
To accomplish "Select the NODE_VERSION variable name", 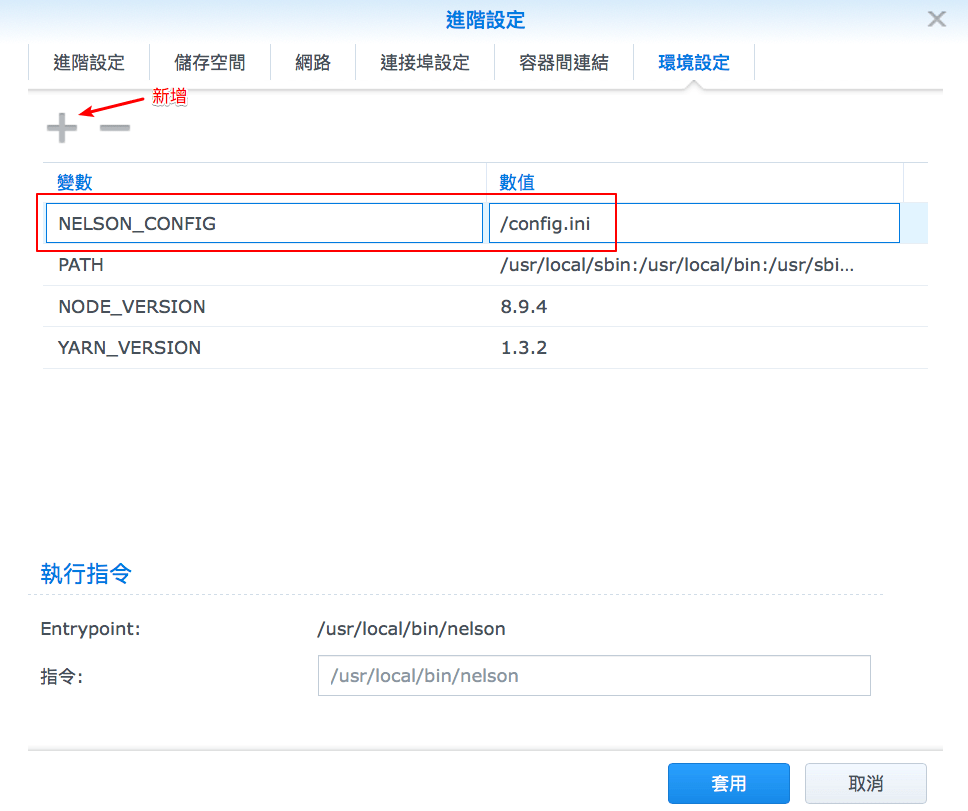I will click(131, 307).
